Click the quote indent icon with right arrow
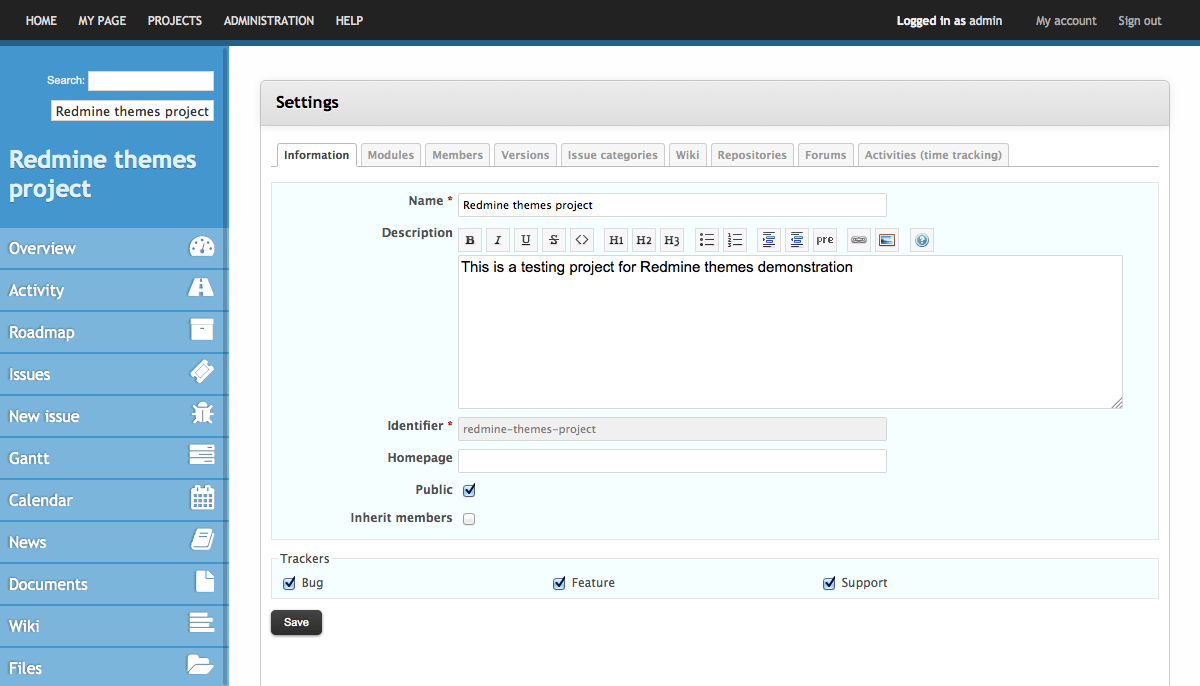Image resolution: width=1200 pixels, height=686 pixels. point(769,240)
